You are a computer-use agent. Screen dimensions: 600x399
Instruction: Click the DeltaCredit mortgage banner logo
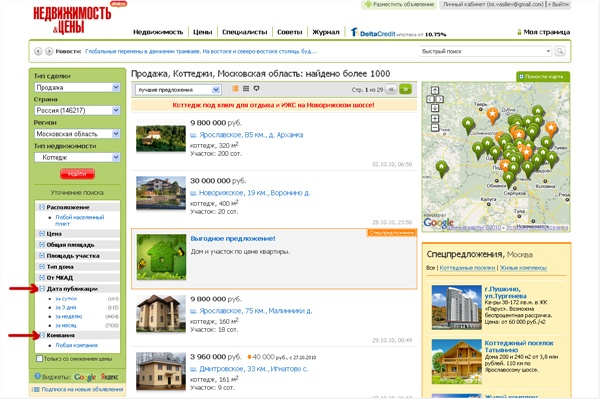tap(373, 33)
